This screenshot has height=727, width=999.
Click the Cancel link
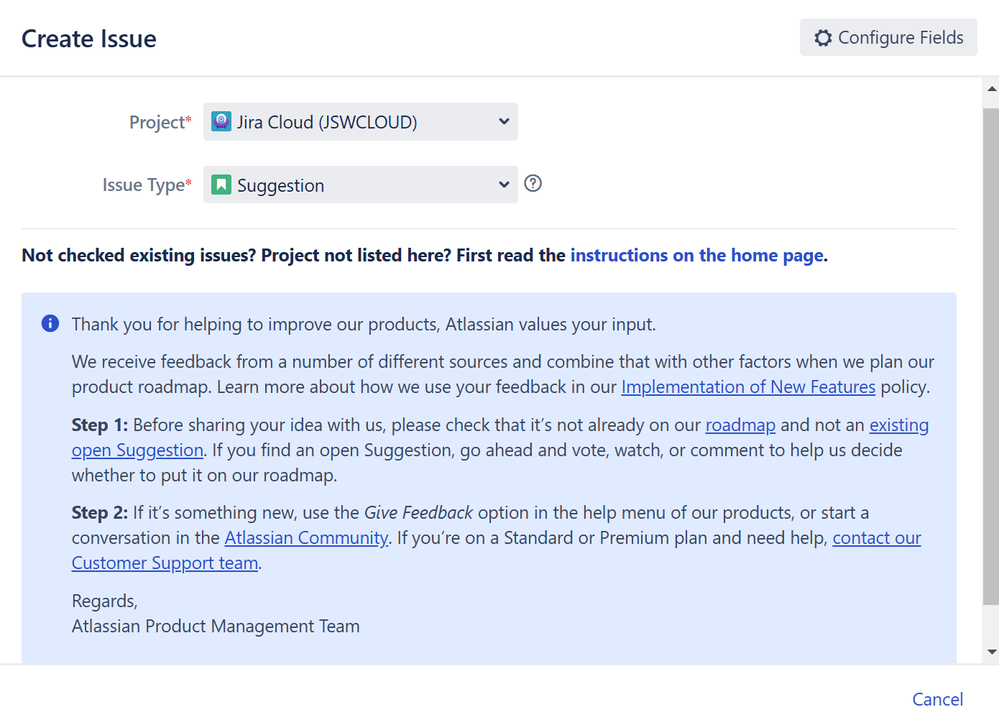937,699
